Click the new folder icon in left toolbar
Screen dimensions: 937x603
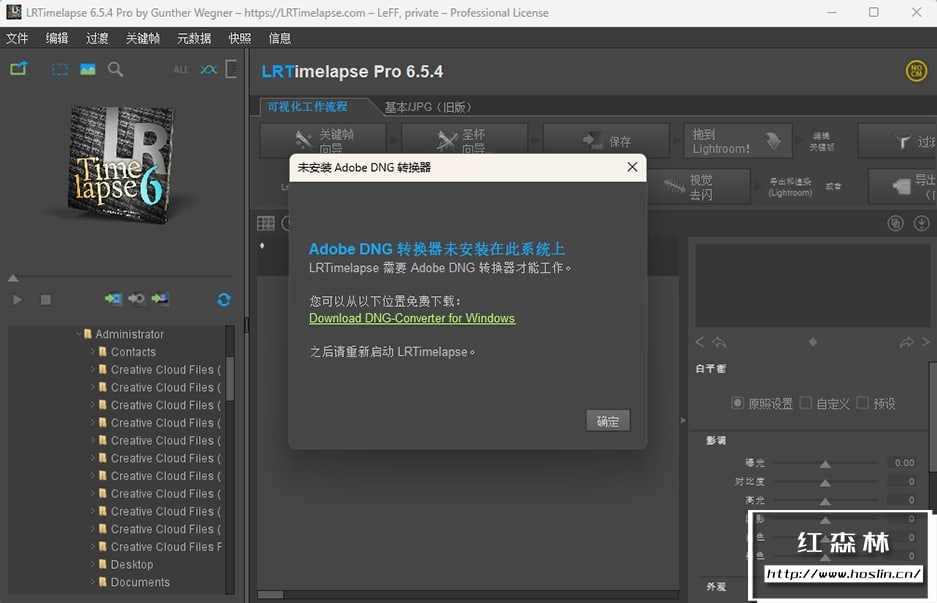tap(19, 69)
